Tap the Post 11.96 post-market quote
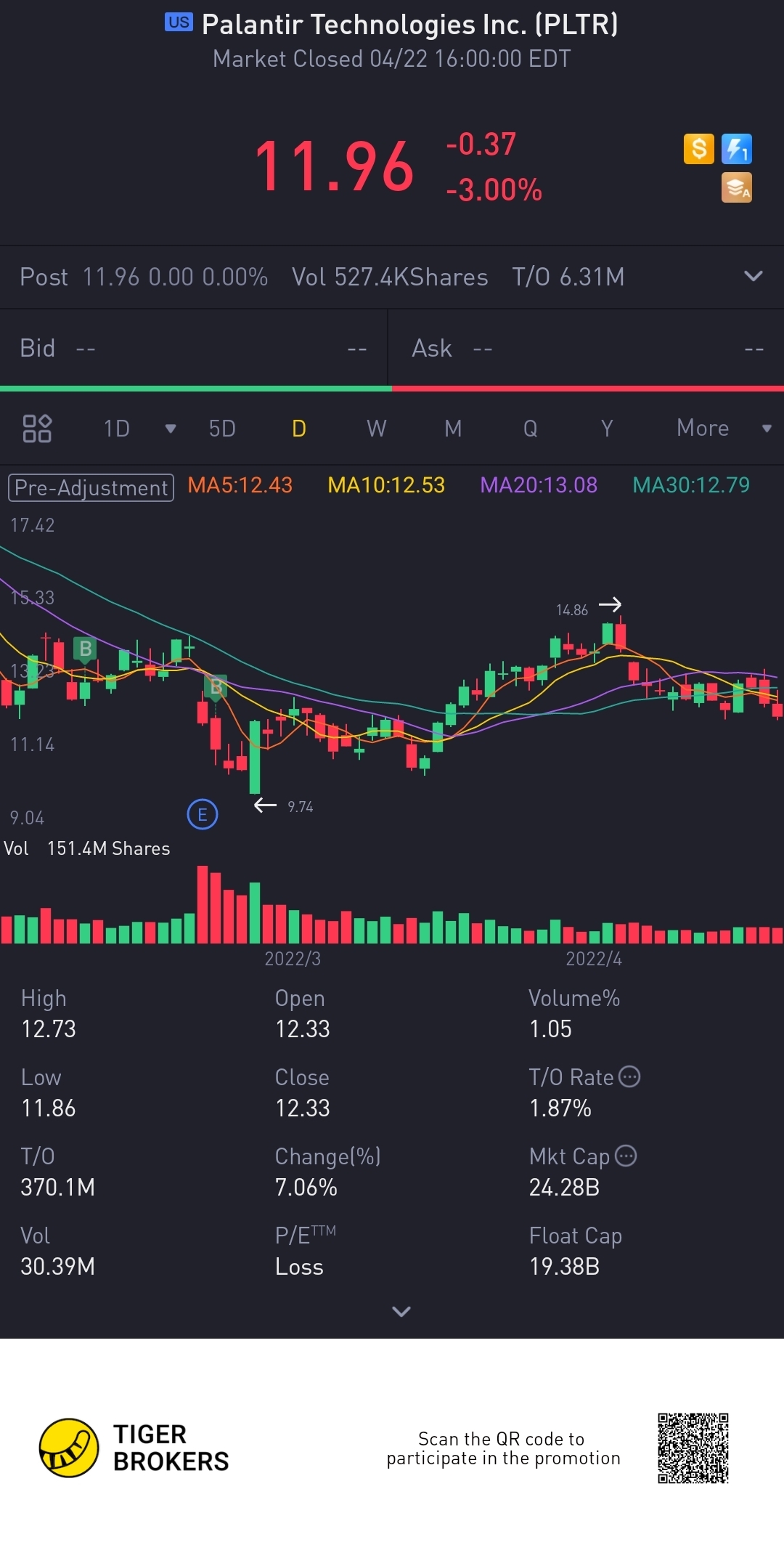 (144, 277)
